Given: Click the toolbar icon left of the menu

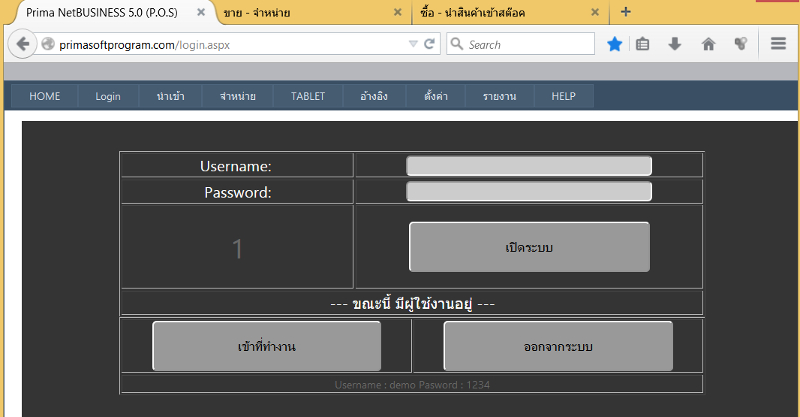Looking at the screenshot, I should [x=741, y=44].
